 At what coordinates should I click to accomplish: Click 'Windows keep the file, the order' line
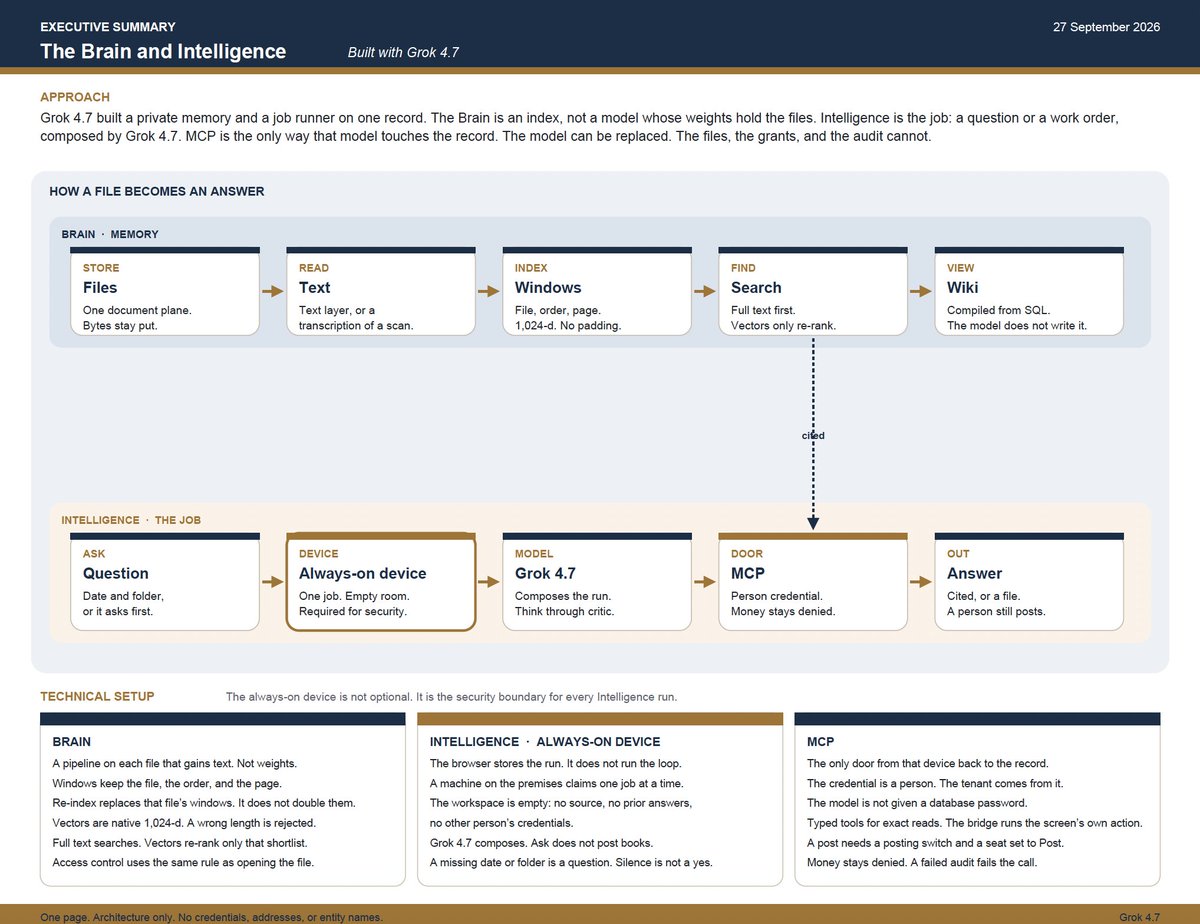click(x=167, y=783)
